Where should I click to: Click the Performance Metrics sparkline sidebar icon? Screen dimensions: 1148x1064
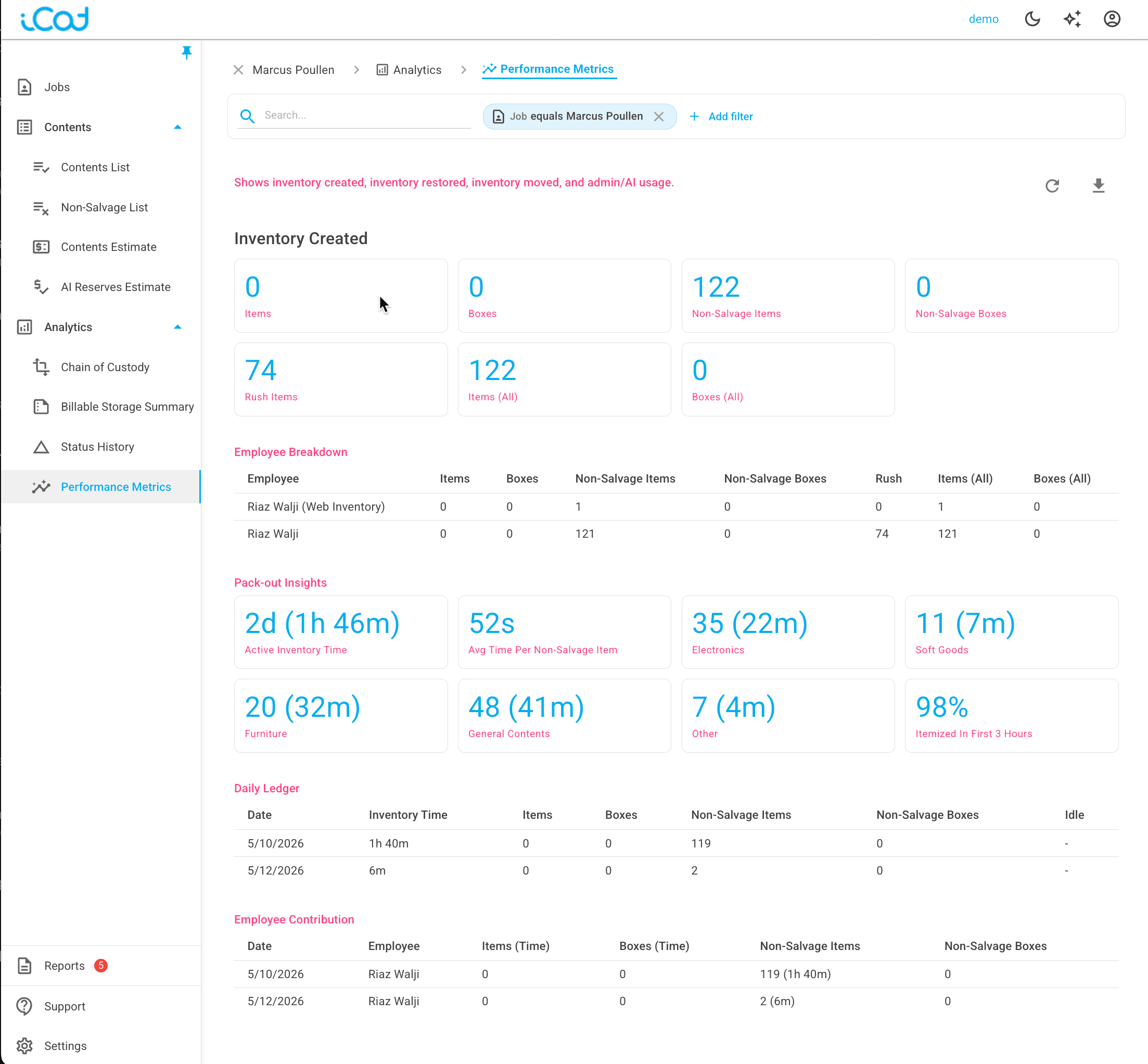pos(41,487)
